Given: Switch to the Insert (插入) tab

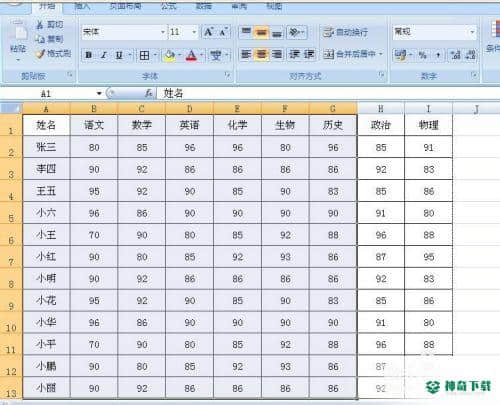Looking at the screenshot, I should 82,6.
